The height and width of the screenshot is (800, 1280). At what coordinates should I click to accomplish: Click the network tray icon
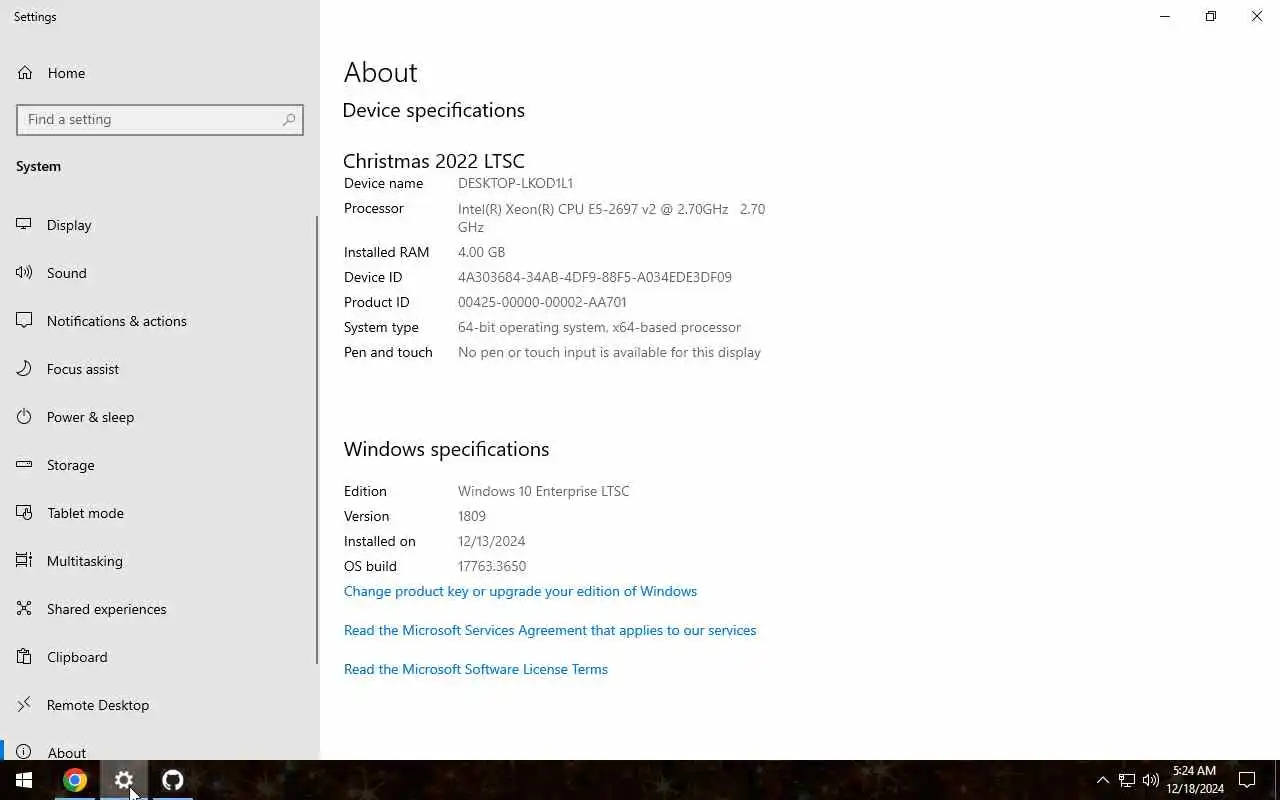(x=1127, y=780)
